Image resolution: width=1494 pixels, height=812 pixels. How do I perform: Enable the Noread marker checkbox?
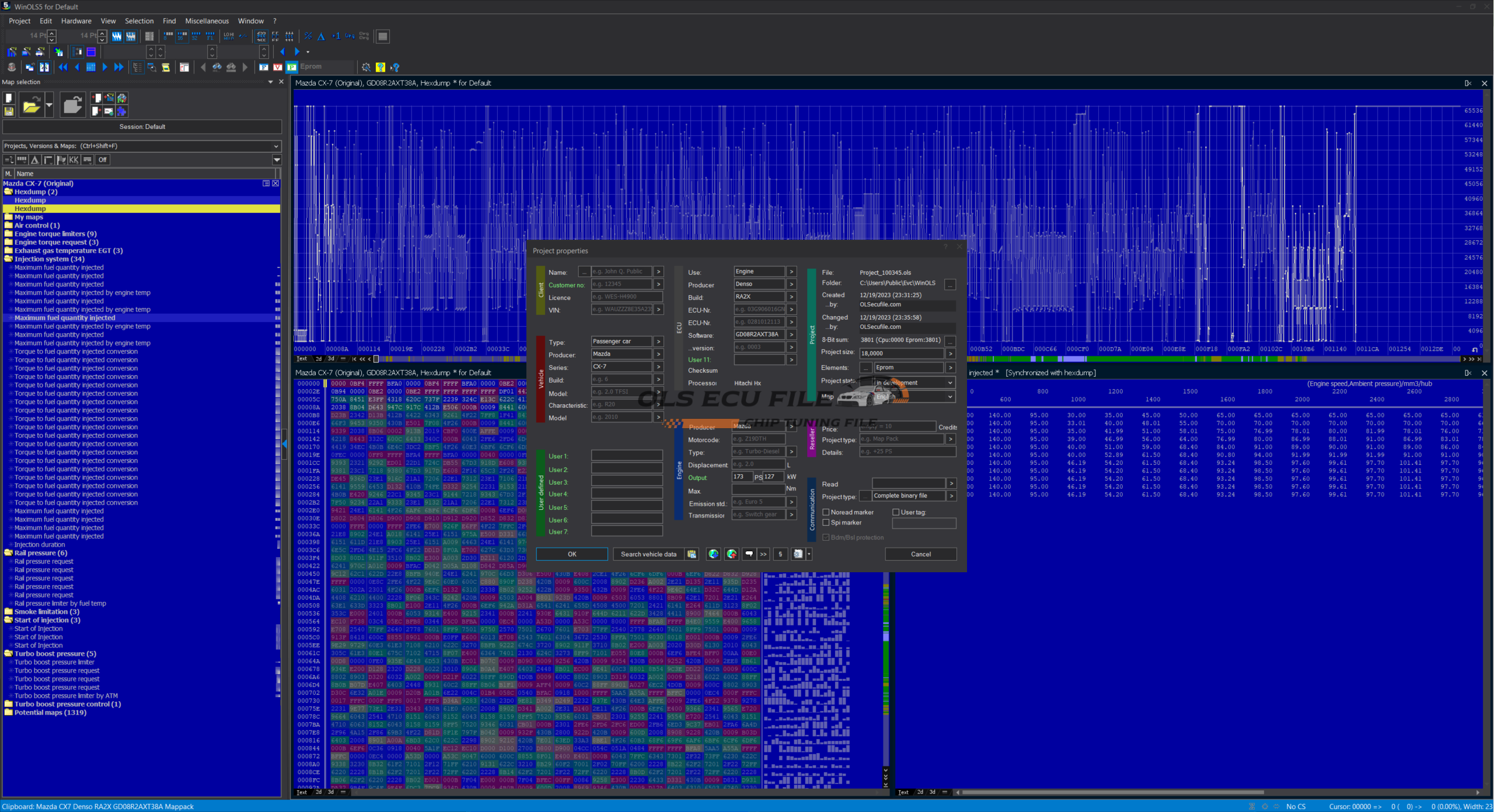[x=826, y=512]
